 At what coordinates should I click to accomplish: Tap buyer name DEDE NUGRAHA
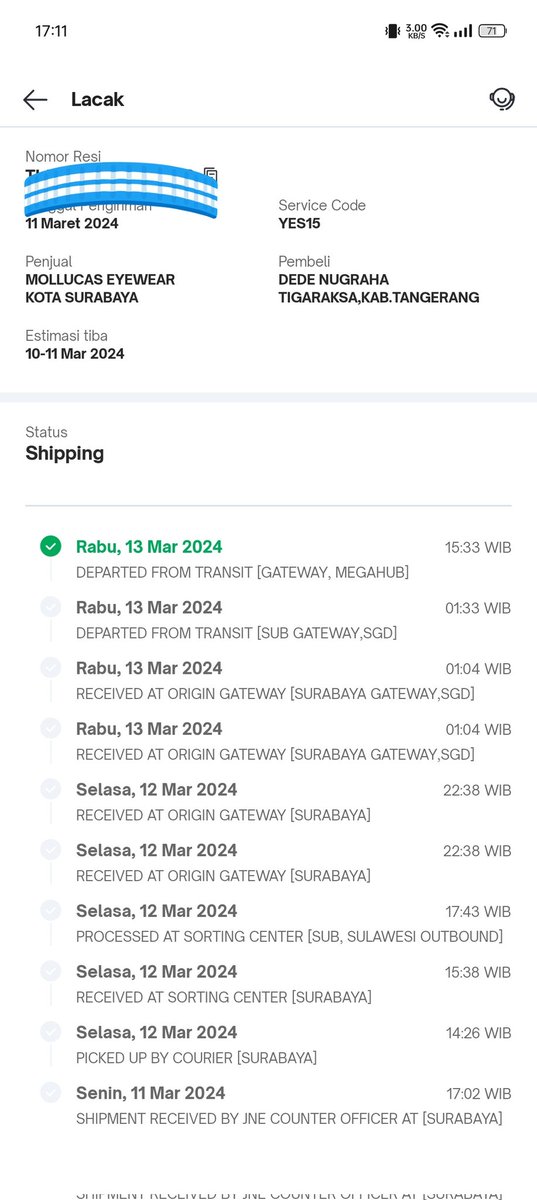tap(334, 279)
